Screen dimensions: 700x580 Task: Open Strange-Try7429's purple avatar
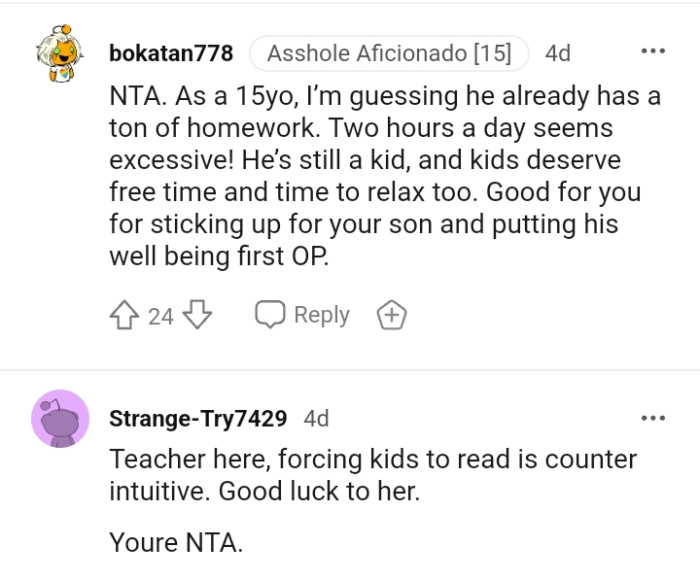coord(60,418)
